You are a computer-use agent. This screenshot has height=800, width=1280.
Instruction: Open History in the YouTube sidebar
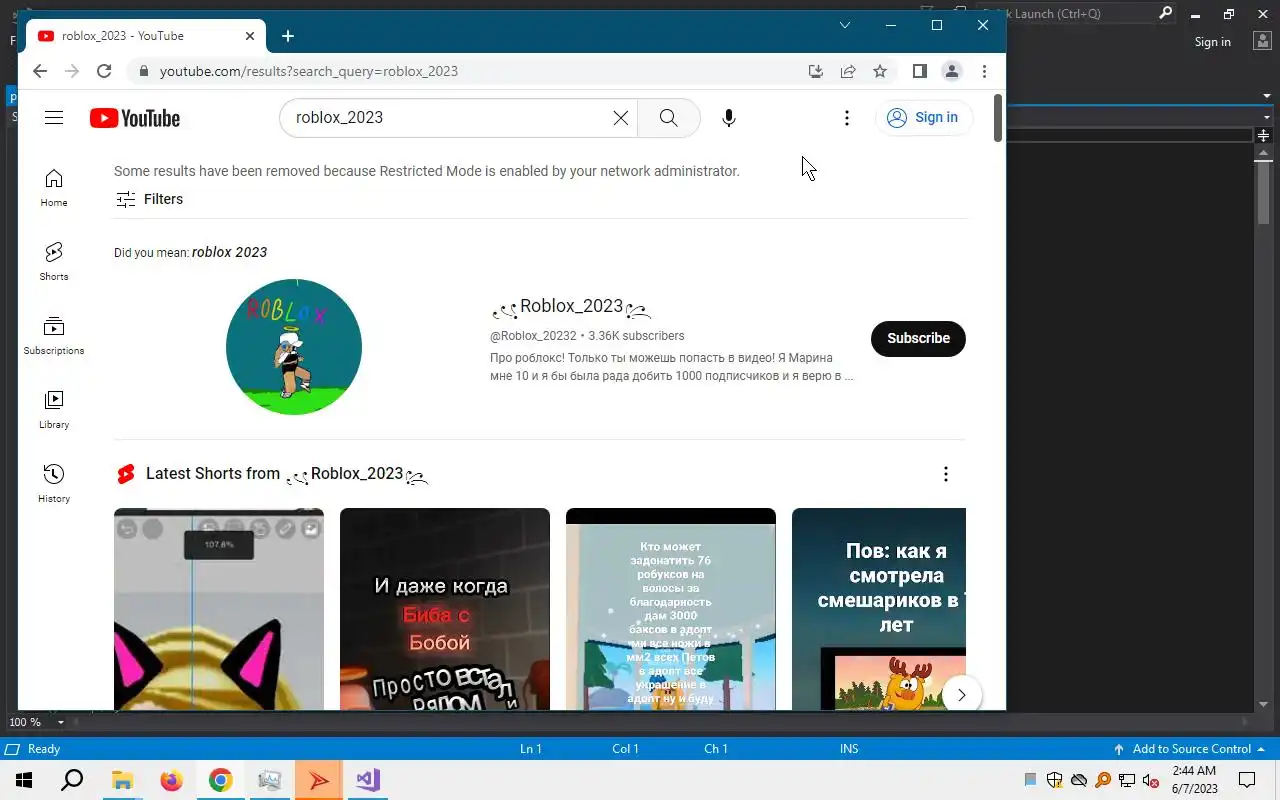click(54, 483)
